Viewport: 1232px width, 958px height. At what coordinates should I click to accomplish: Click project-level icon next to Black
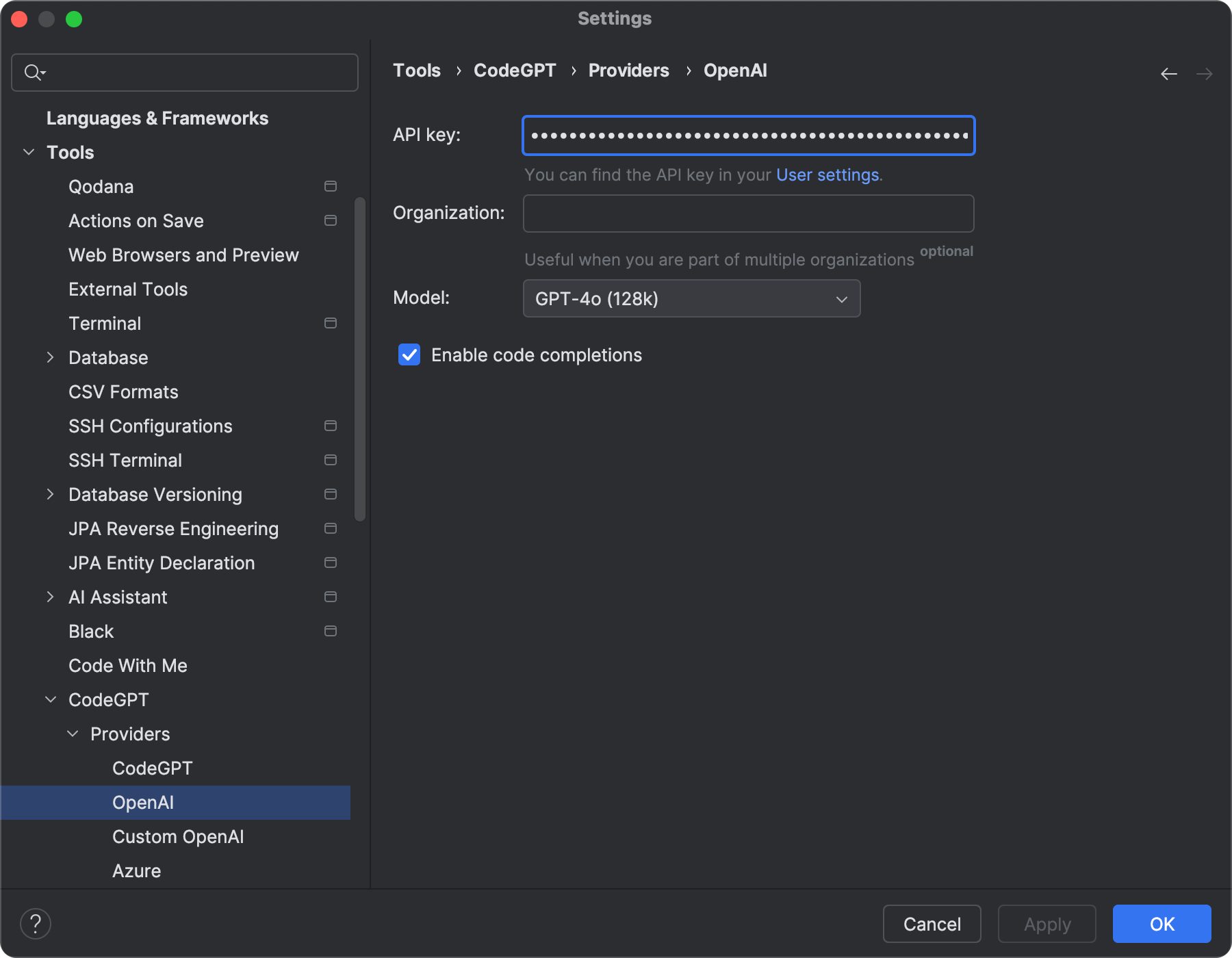(x=330, y=631)
